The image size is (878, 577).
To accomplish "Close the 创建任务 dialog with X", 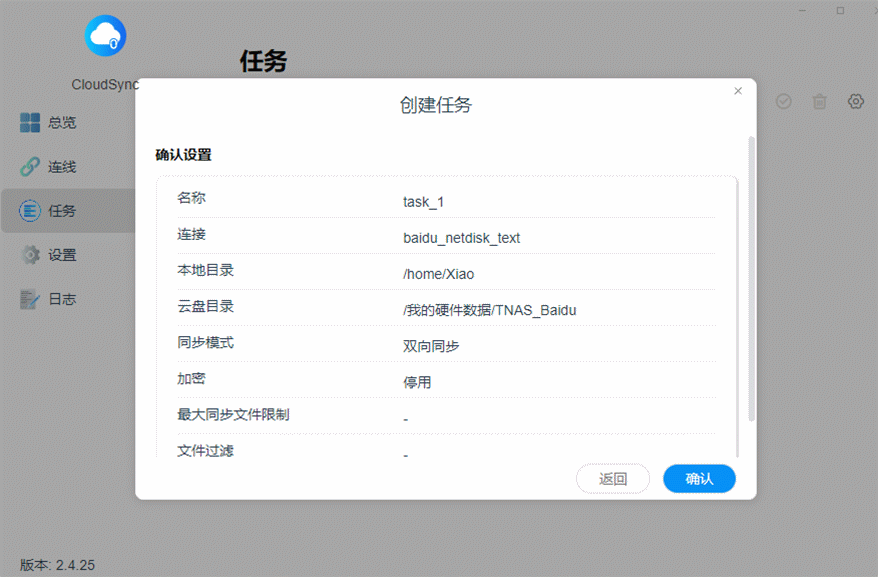I will [738, 91].
